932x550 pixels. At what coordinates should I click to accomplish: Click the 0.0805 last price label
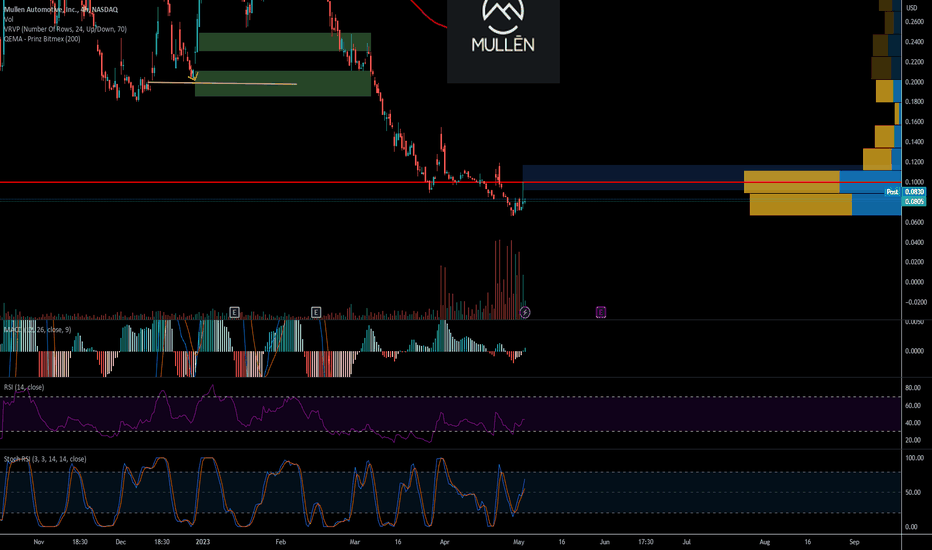coord(914,202)
